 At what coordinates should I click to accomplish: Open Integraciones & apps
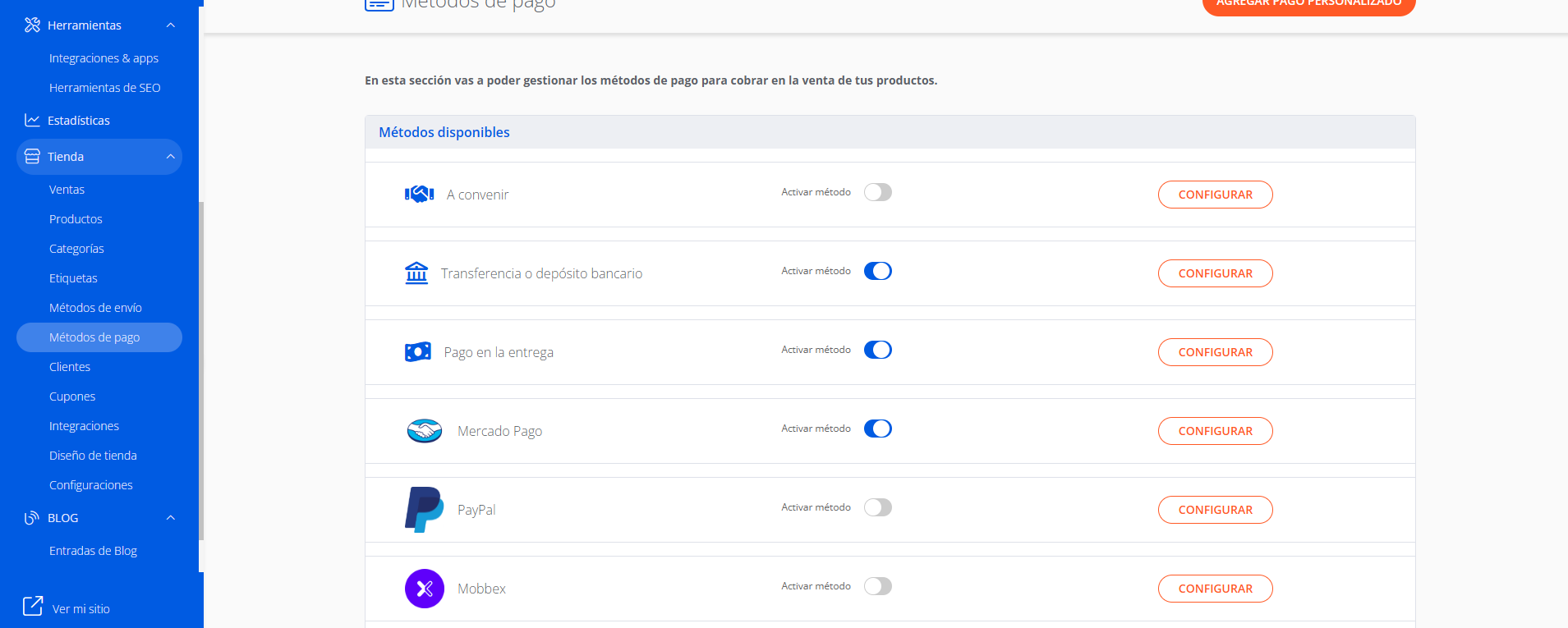point(103,58)
